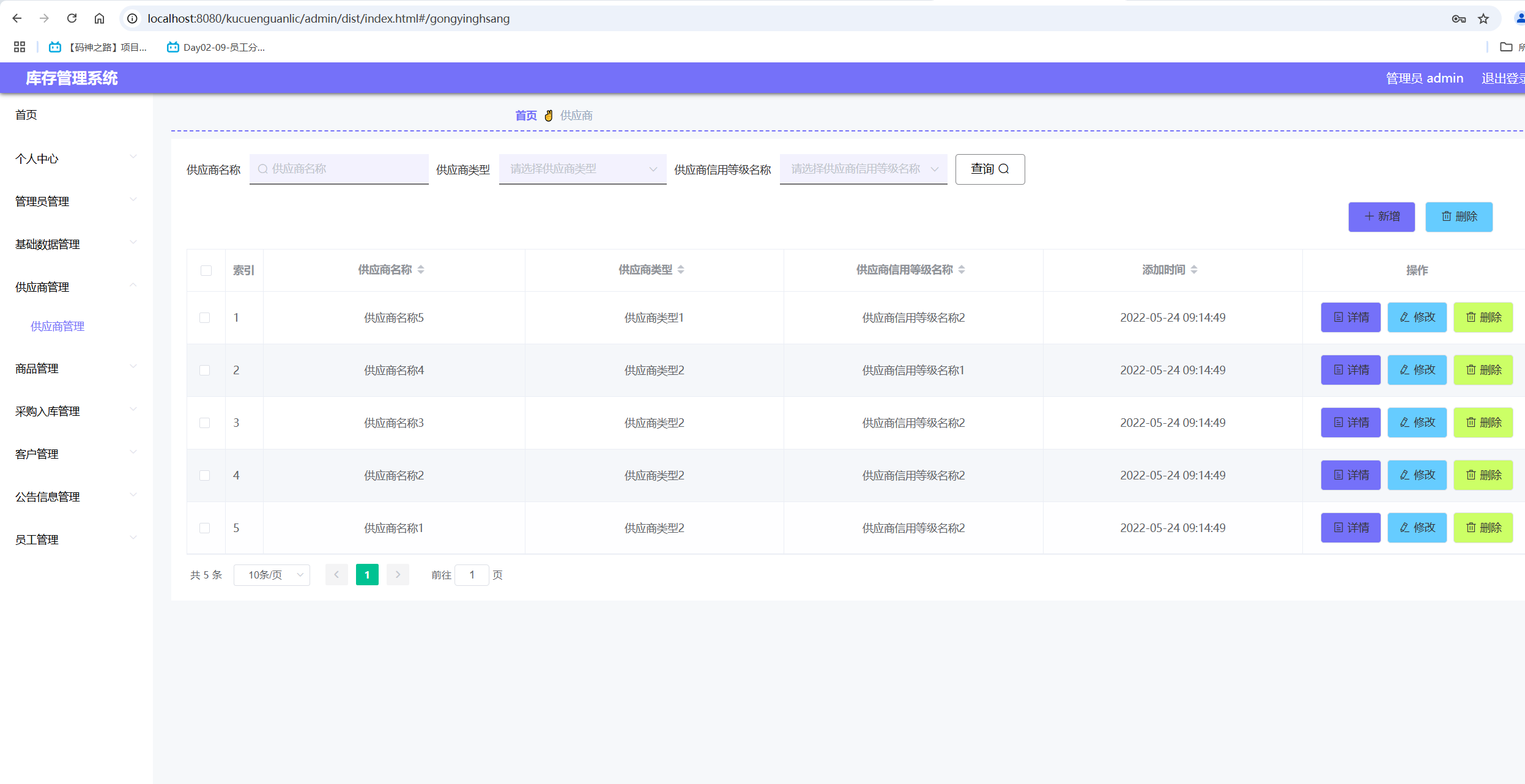The height and width of the screenshot is (784, 1525).
Task: Expand 商品管理 sidebar menu
Action: 76,368
